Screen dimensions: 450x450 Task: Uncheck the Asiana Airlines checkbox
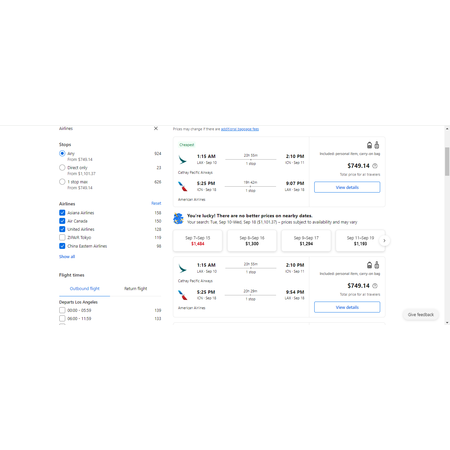pyautogui.click(x=62, y=213)
